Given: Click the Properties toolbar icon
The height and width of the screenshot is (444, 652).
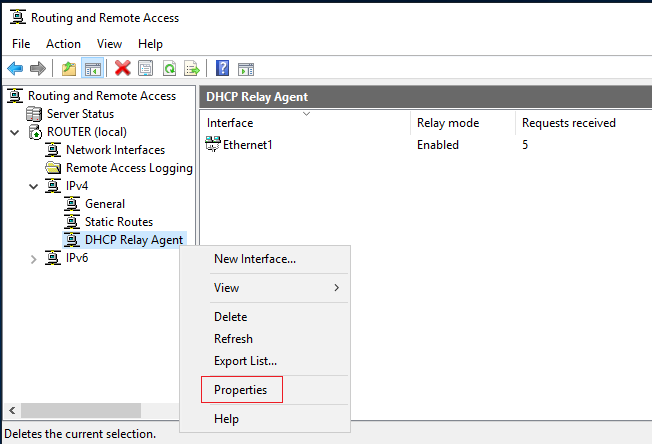Looking at the screenshot, I should [x=146, y=68].
